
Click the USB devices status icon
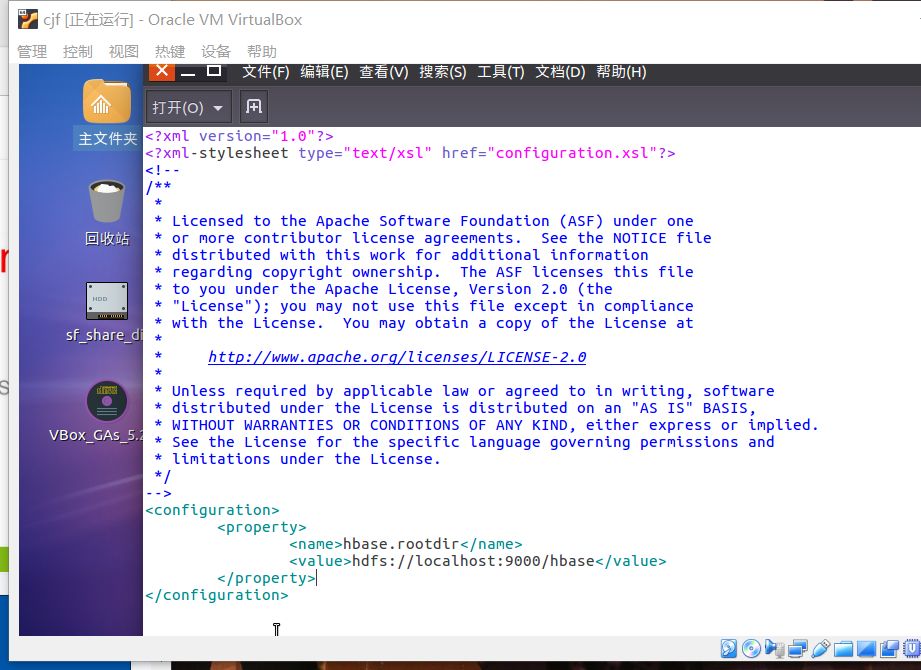pos(821,648)
